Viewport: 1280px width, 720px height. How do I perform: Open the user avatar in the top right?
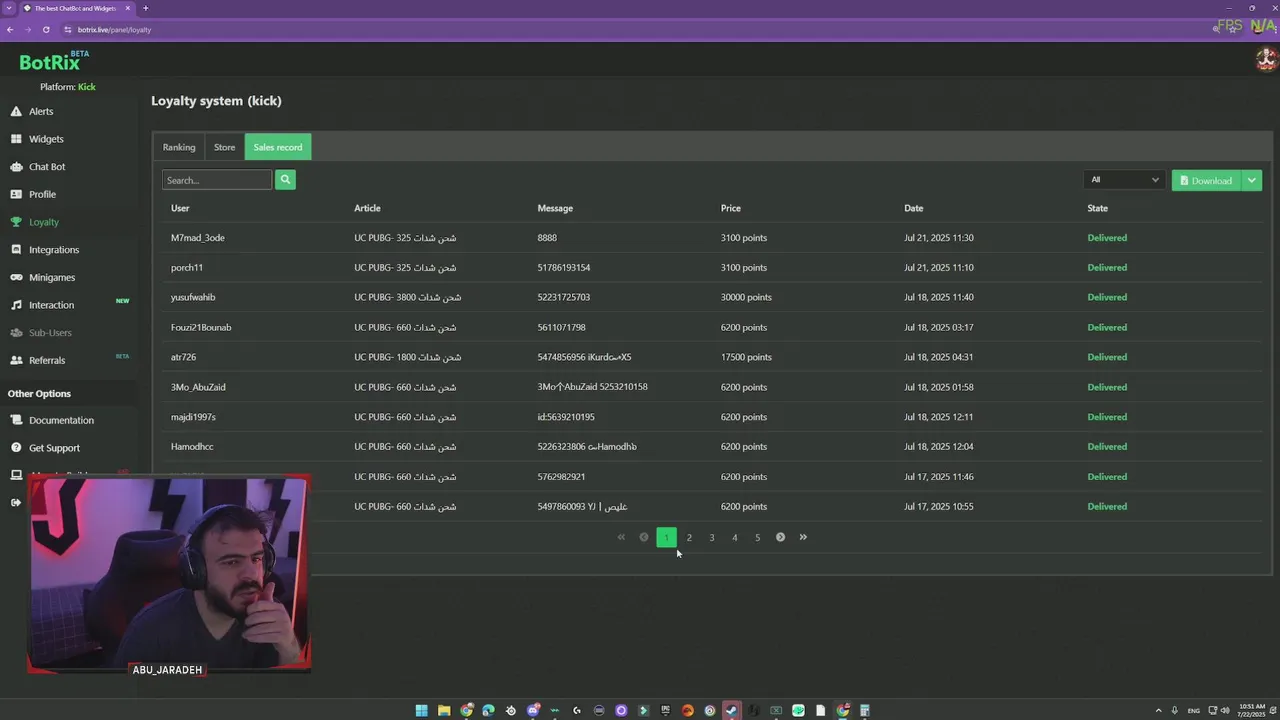point(1266,60)
